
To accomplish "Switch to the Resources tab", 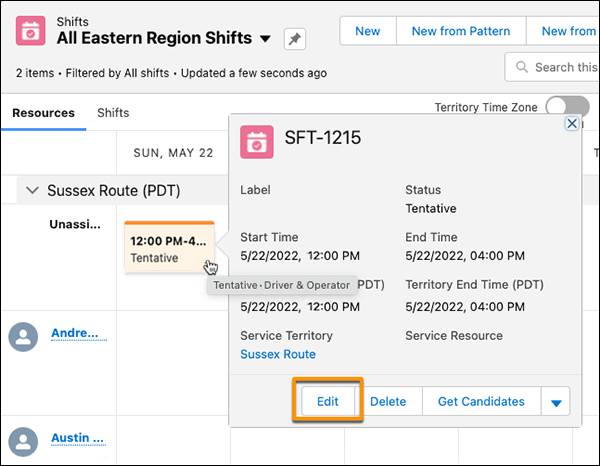I will point(43,113).
